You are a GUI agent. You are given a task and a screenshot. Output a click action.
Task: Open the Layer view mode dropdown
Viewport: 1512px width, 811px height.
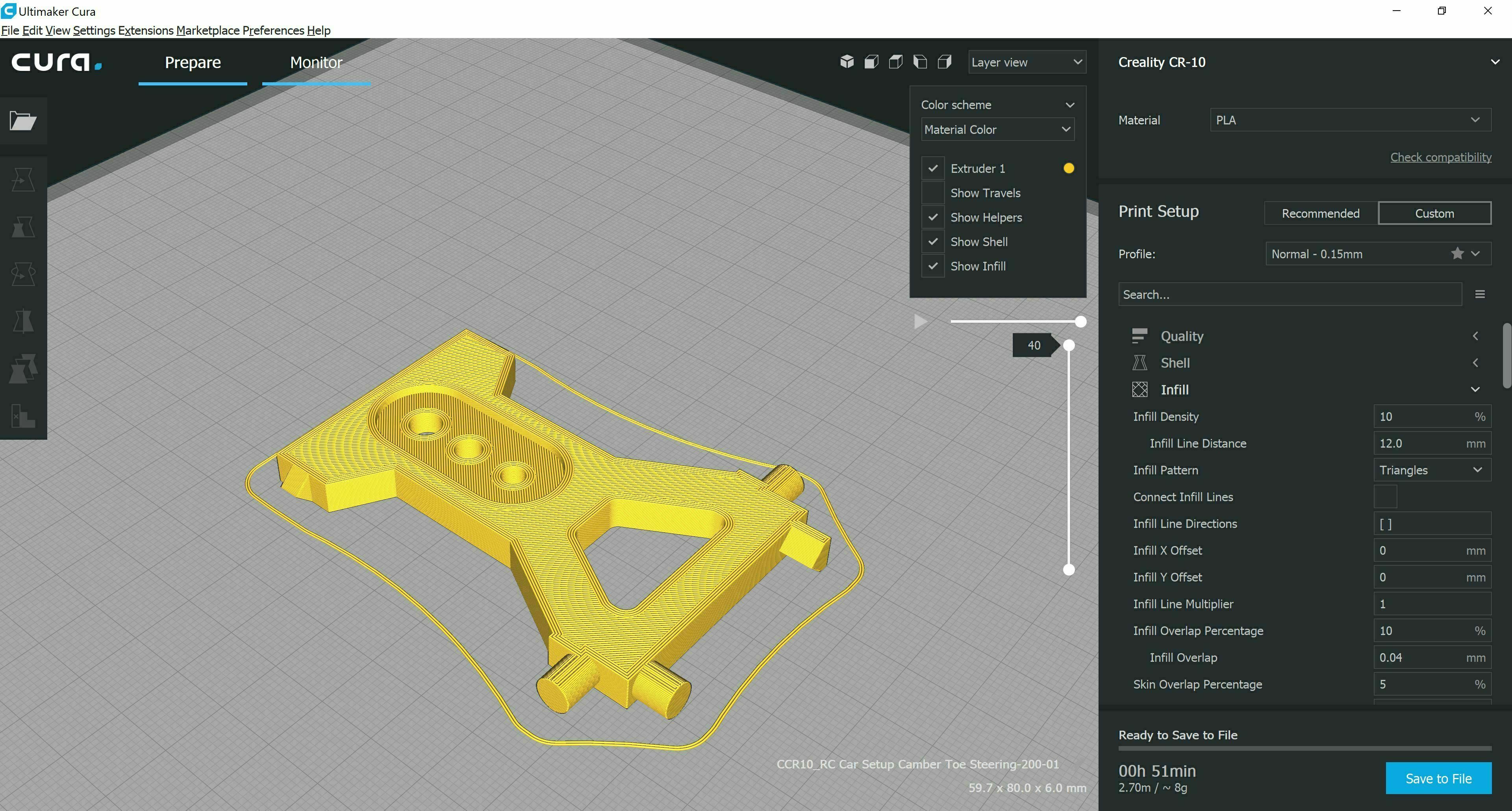coord(1027,62)
